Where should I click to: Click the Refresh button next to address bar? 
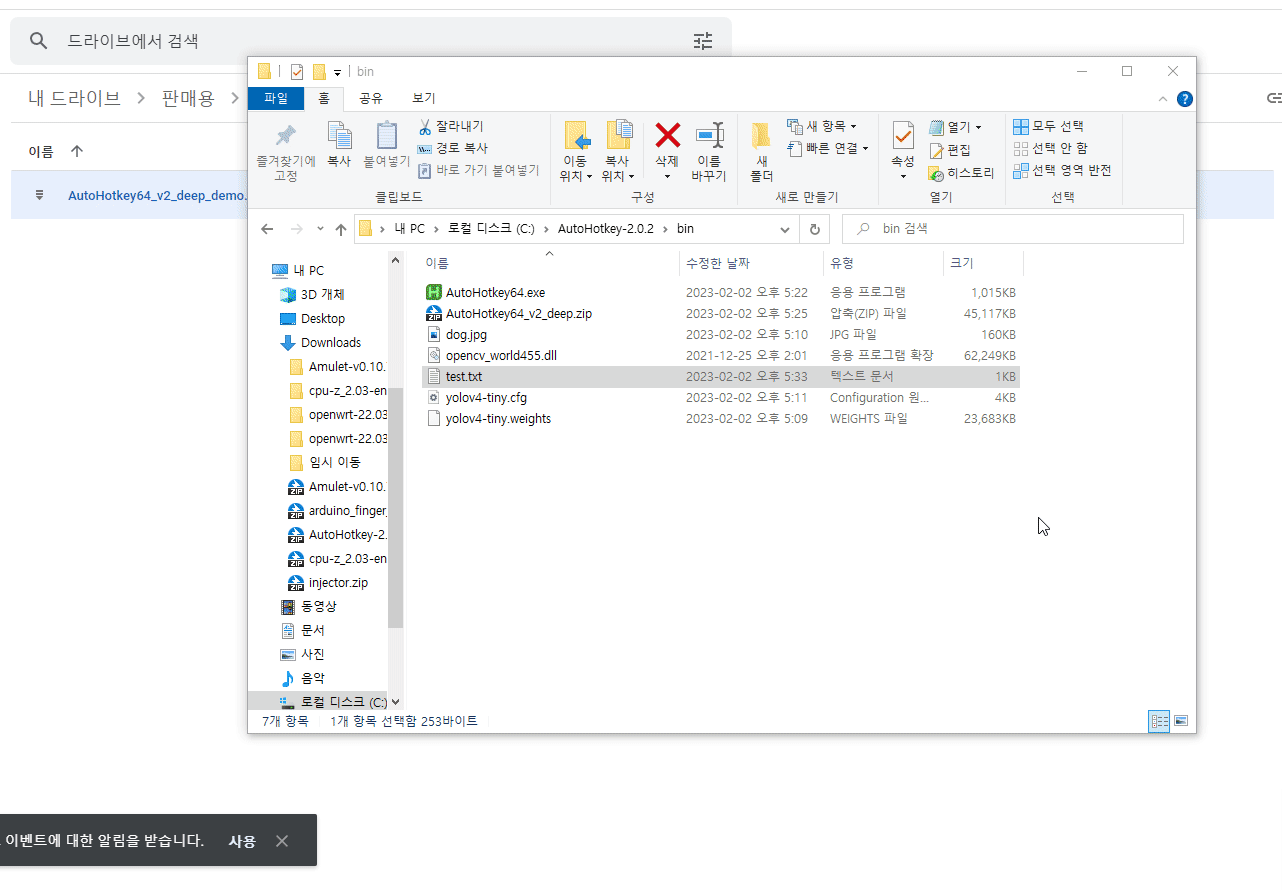[814, 229]
